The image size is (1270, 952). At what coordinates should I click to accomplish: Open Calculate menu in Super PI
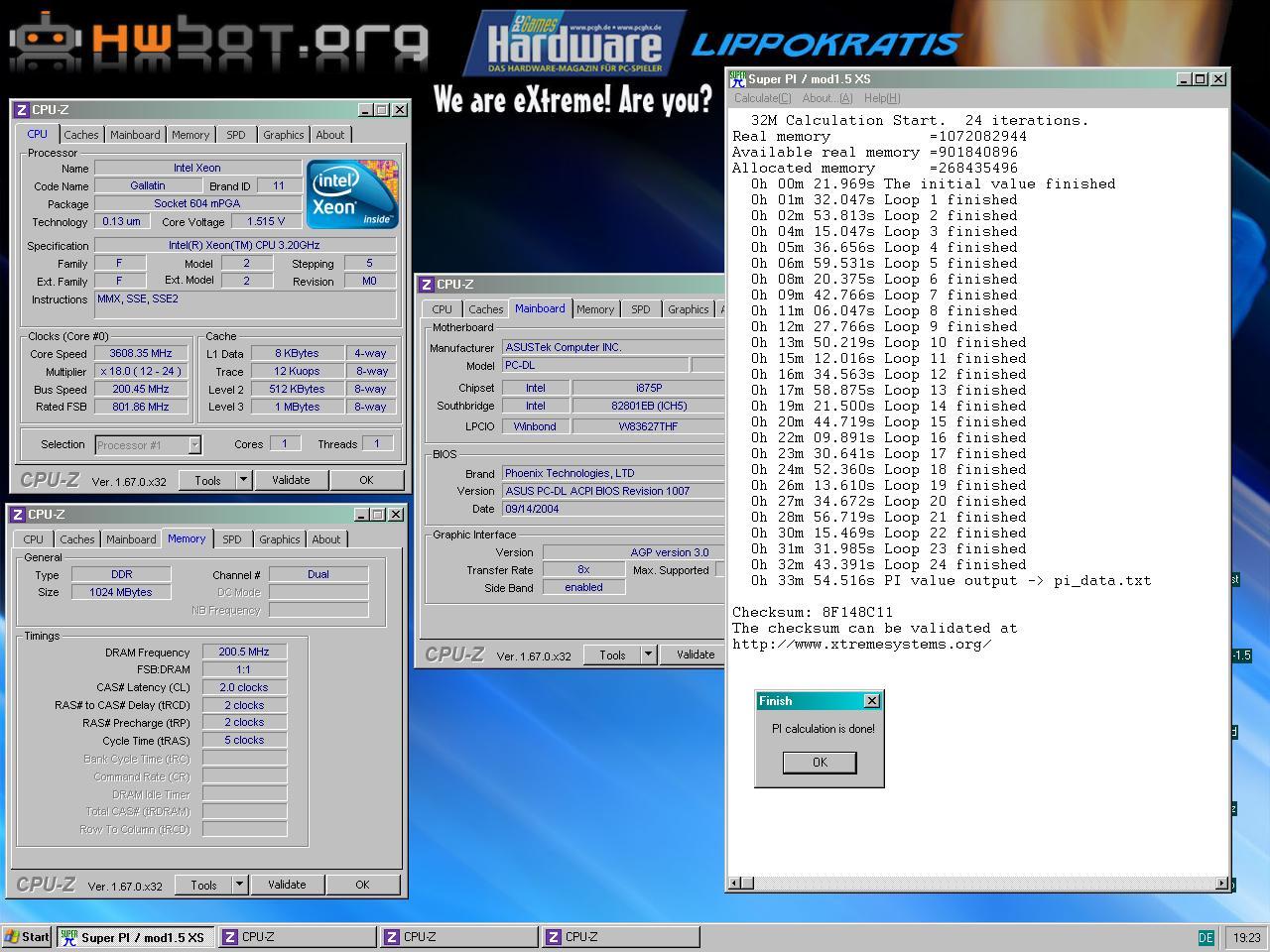(762, 98)
